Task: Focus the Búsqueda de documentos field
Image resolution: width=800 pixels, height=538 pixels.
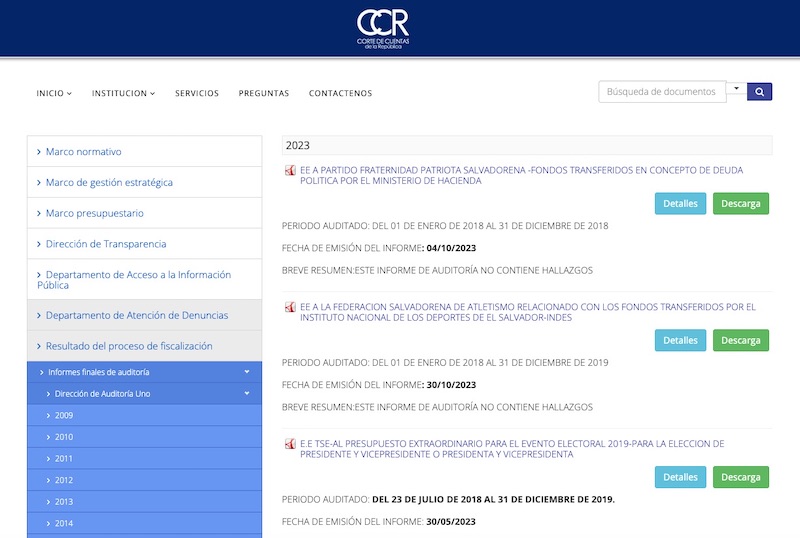Action: pos(662,92)
